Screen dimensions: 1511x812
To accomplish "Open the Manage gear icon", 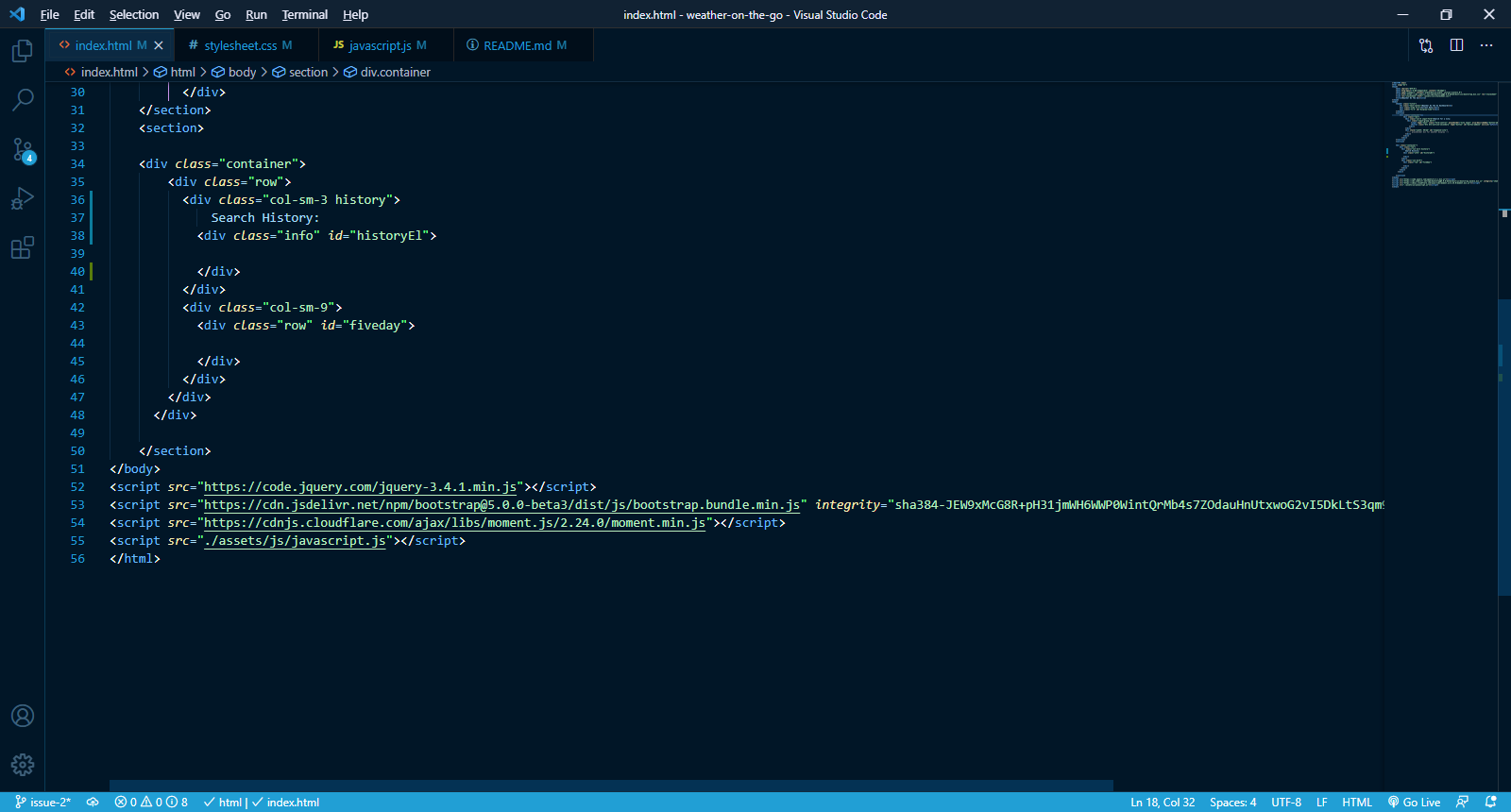I will click(x=23, y=765).
